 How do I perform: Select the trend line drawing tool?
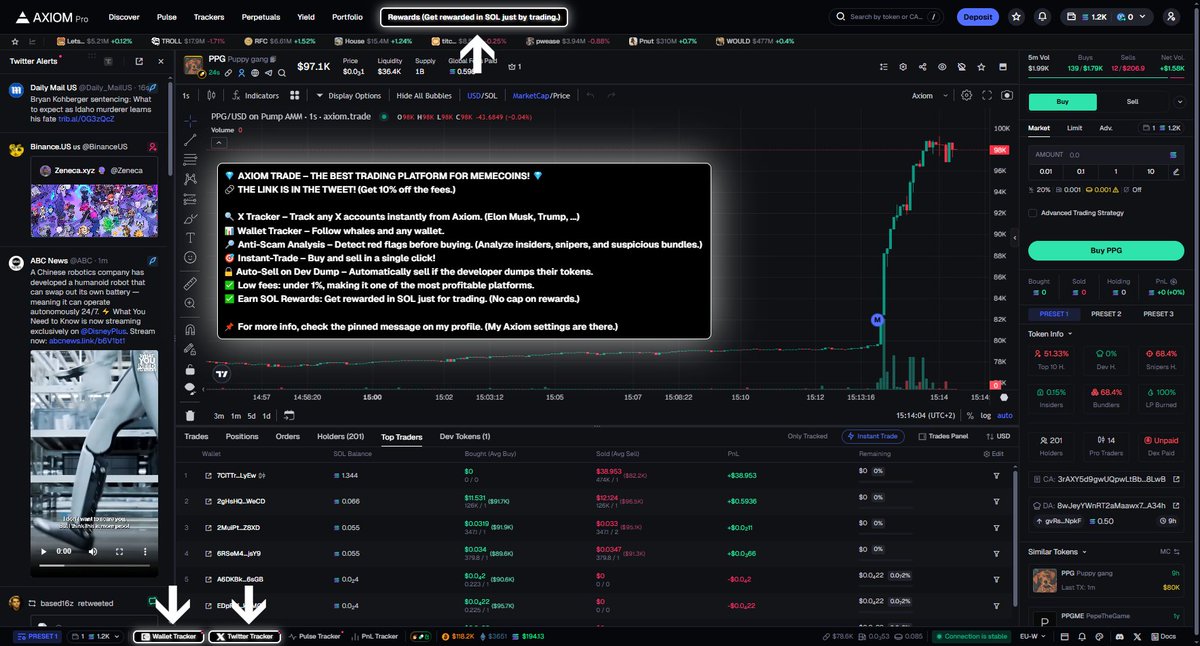coord(190,140)
